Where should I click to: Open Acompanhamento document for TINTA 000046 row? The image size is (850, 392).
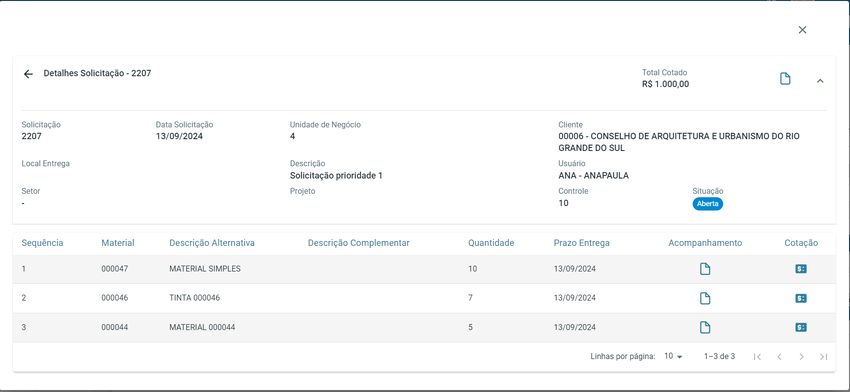coord(705,298)
